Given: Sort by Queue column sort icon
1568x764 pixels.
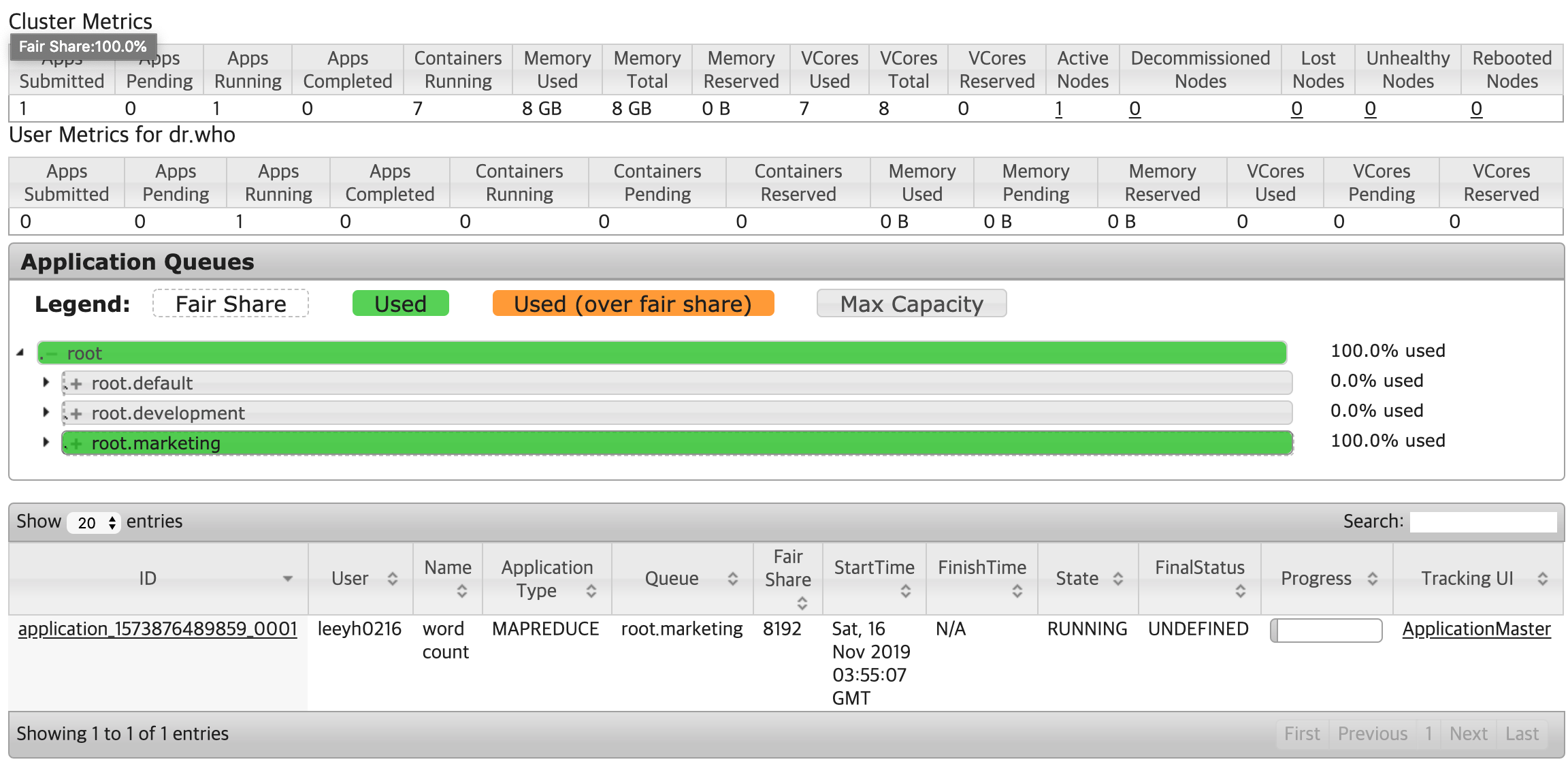Looking at the screenshot, I should tap(732, 579).
